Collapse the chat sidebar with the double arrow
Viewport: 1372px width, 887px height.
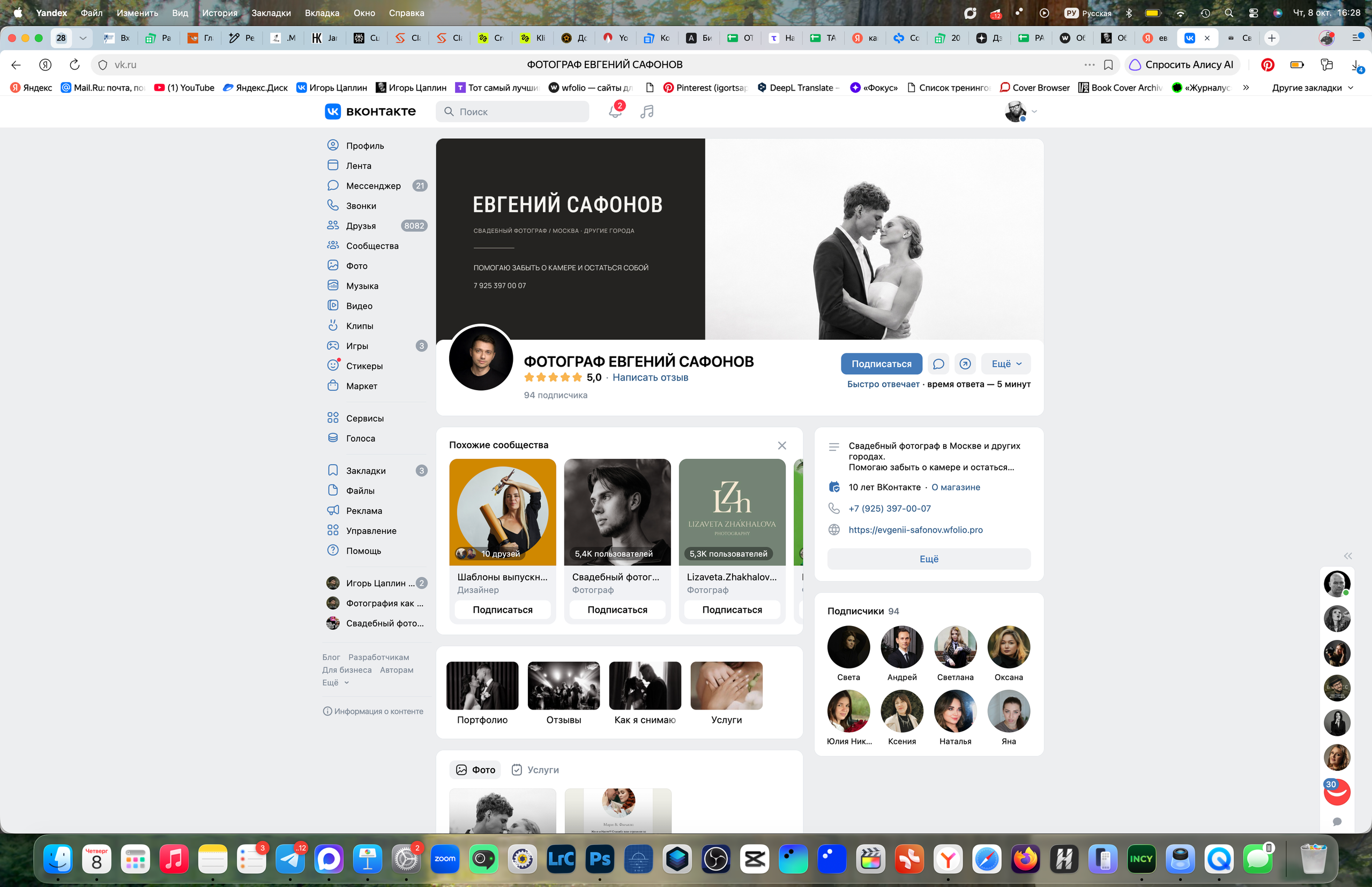1348,556
